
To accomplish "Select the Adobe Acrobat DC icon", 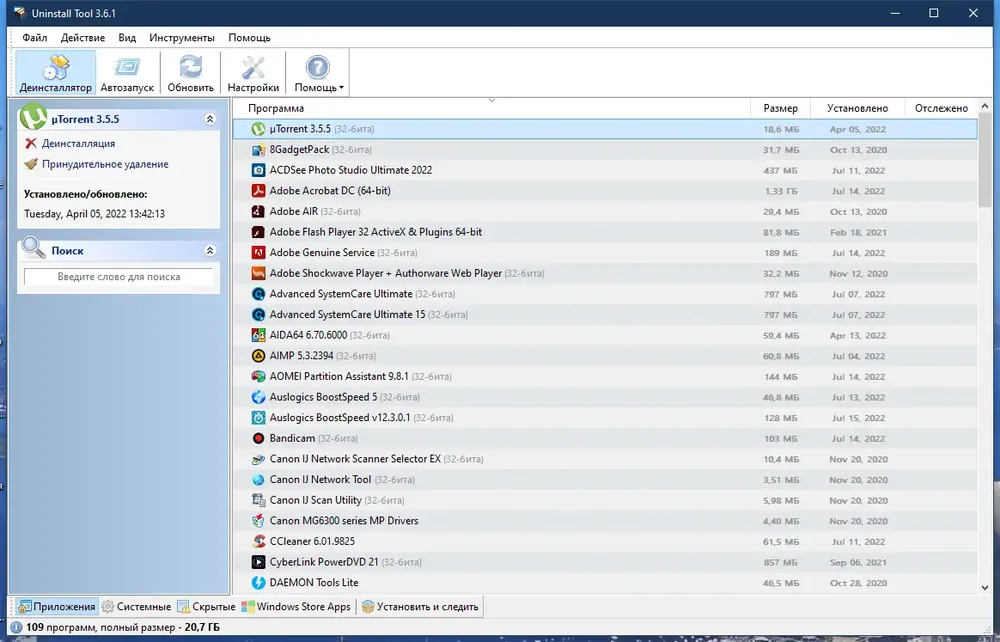I will pyautogui.click(x=258, y=191).
